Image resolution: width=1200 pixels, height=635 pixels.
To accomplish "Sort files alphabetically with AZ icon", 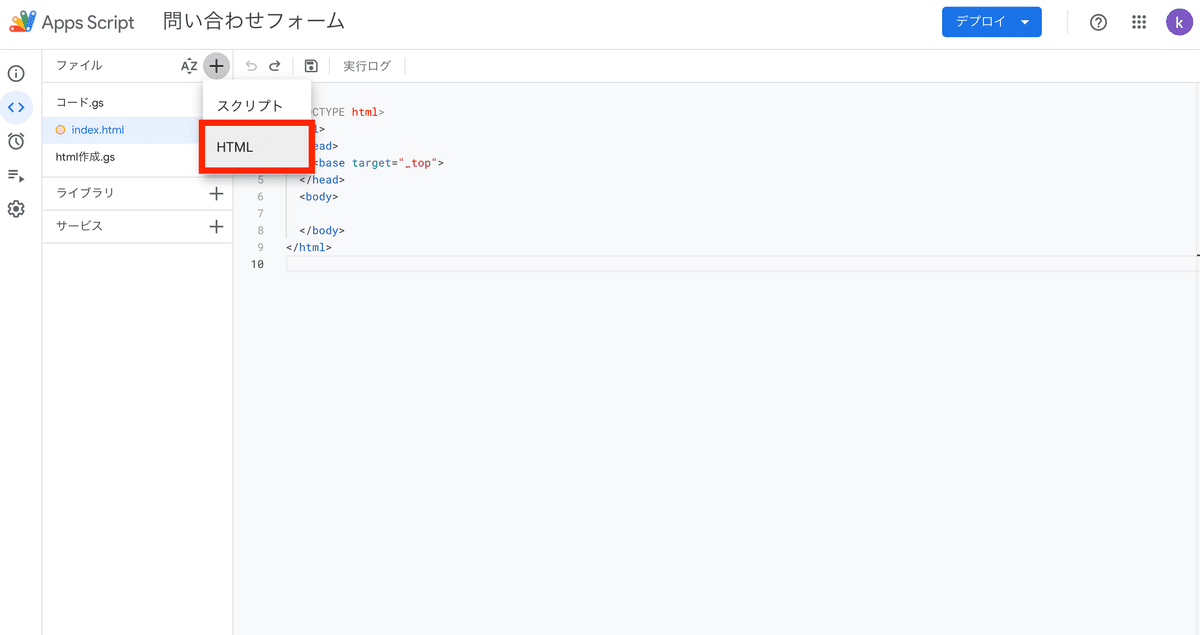I will pyautogui.click(x=189, y=66).
